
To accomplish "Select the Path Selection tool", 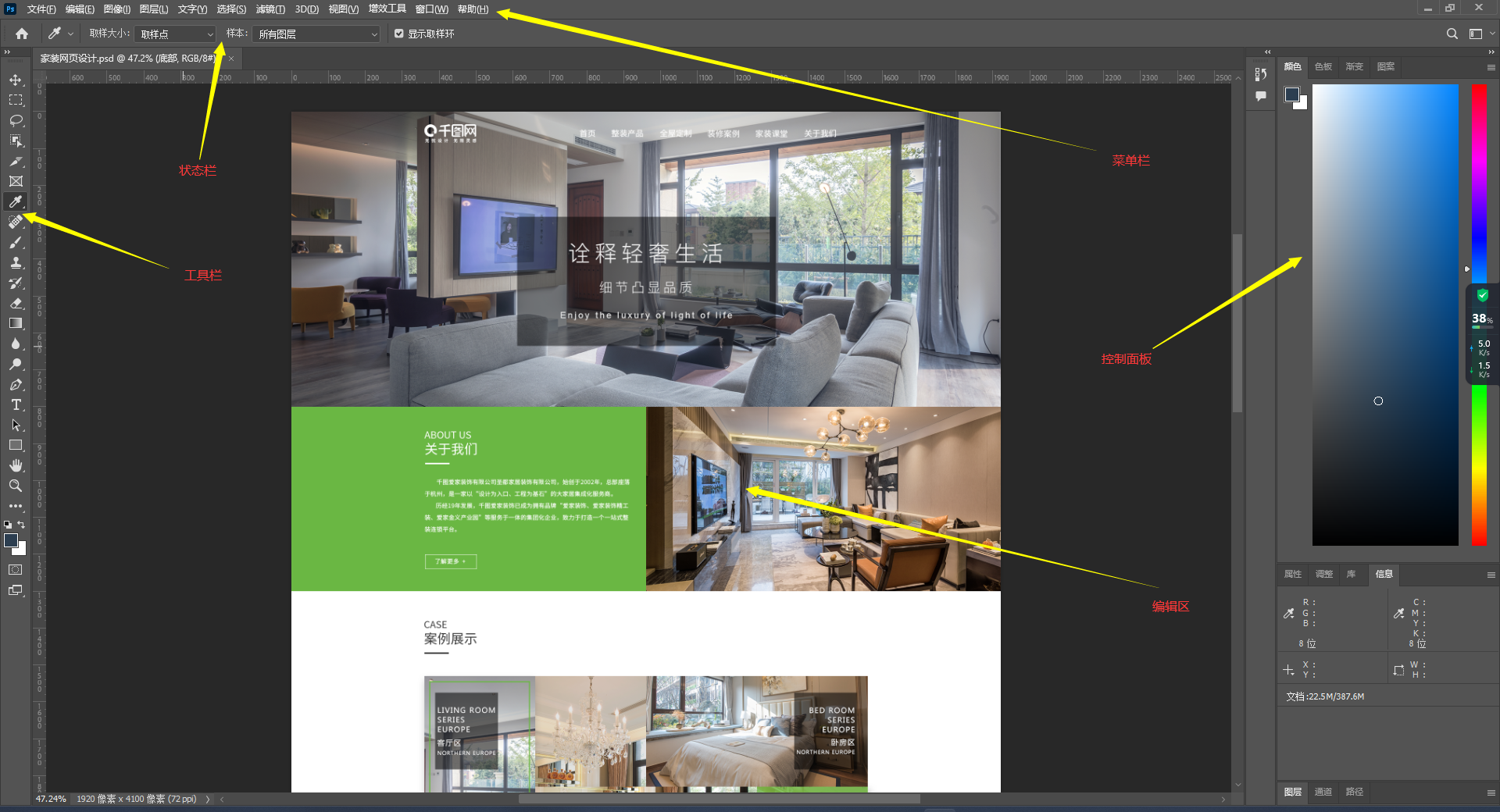I will click(16, 425).
